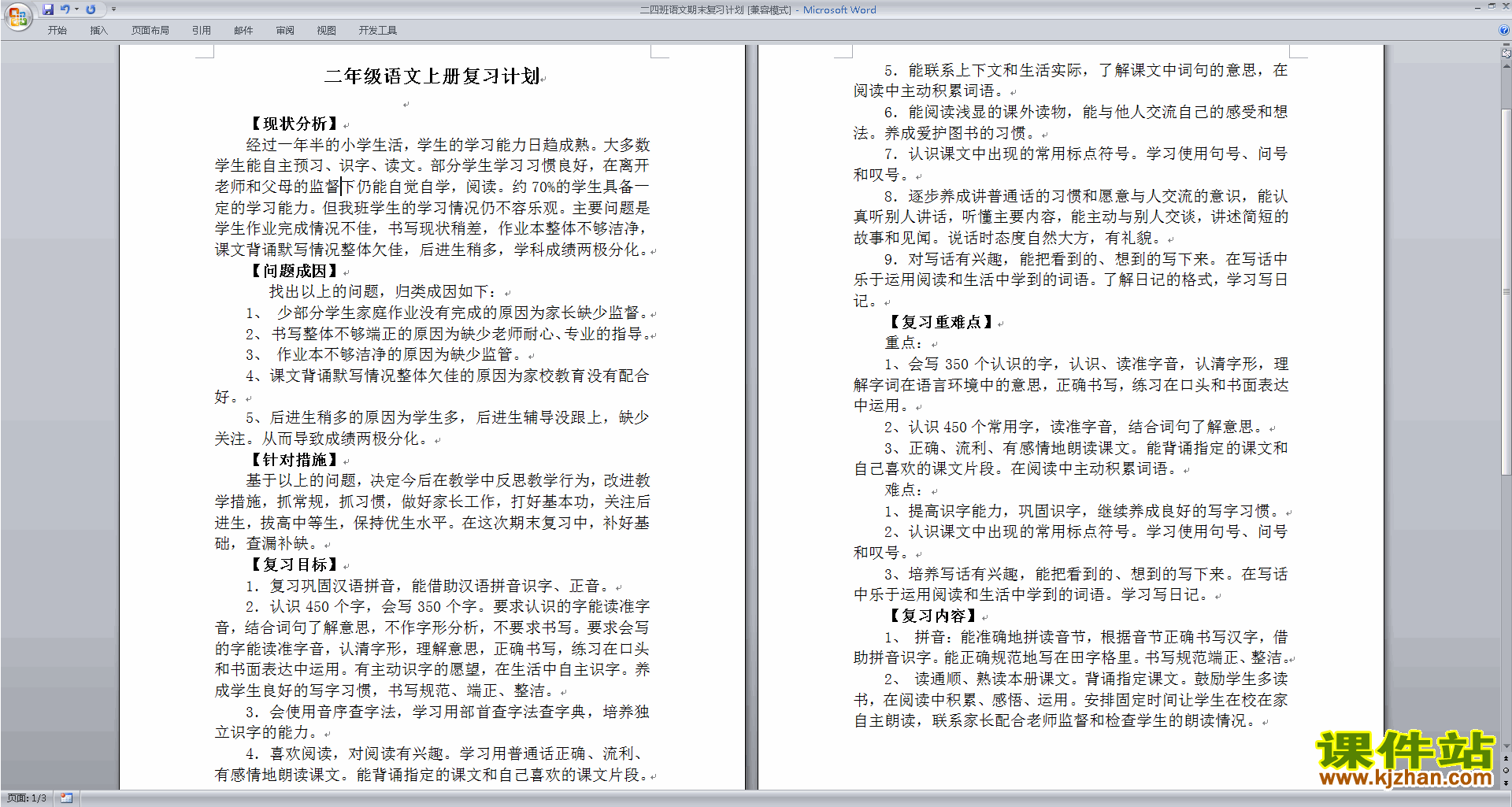This screenshot has width=1512, height=807.
Task: Click the line 7. 认识课文中出现的常用标点符号
Action: (x=1086, y=154)
